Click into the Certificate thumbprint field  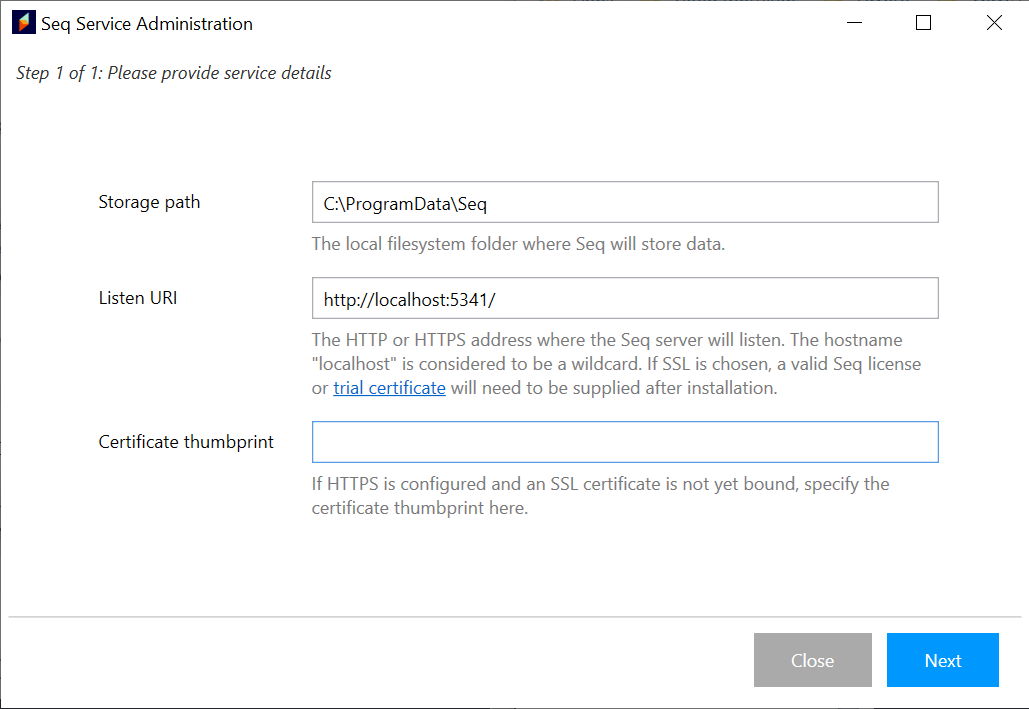coord(625,442)
